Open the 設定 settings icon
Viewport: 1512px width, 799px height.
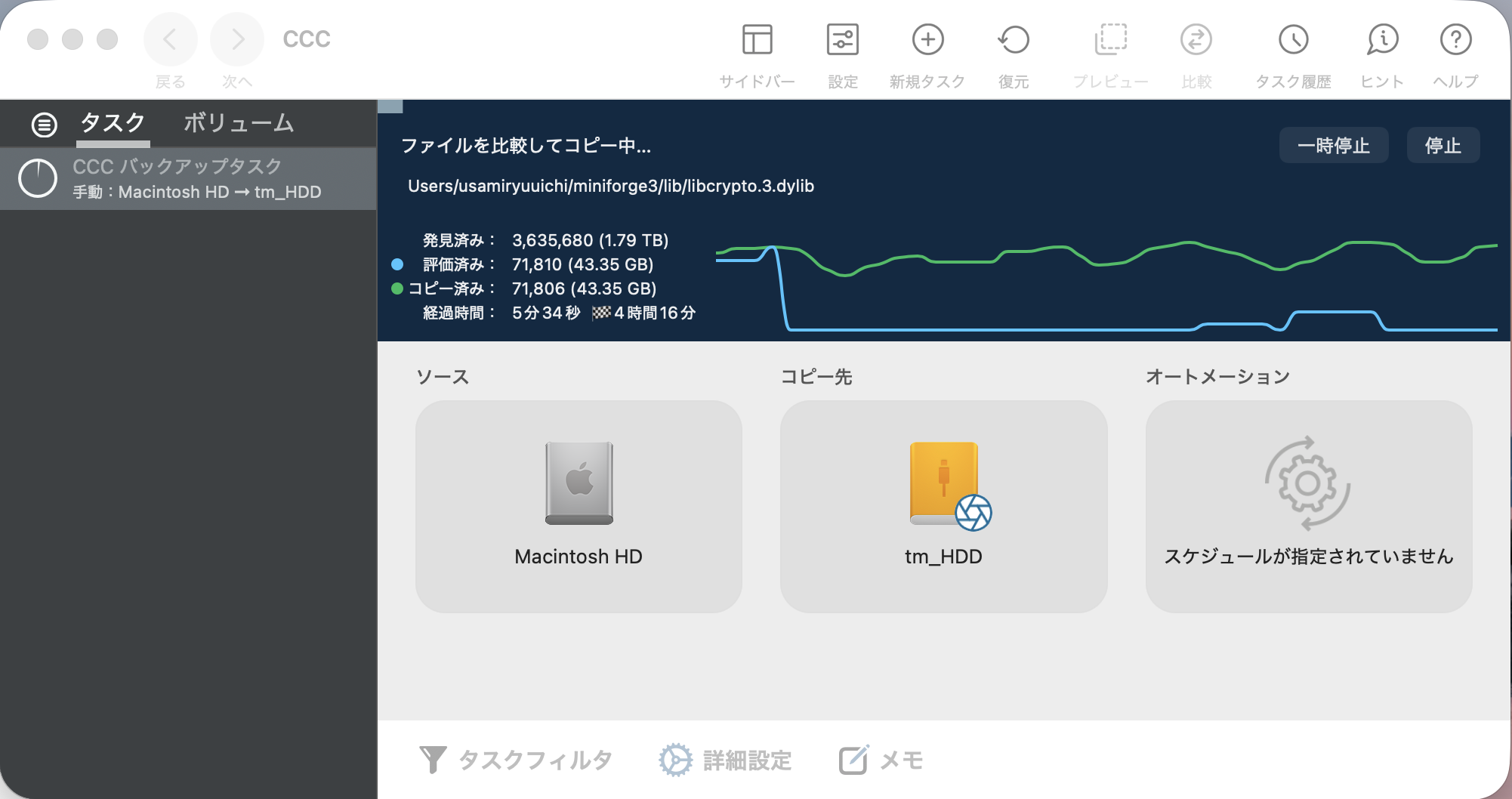pyautogui.click(x=842, y=41)
